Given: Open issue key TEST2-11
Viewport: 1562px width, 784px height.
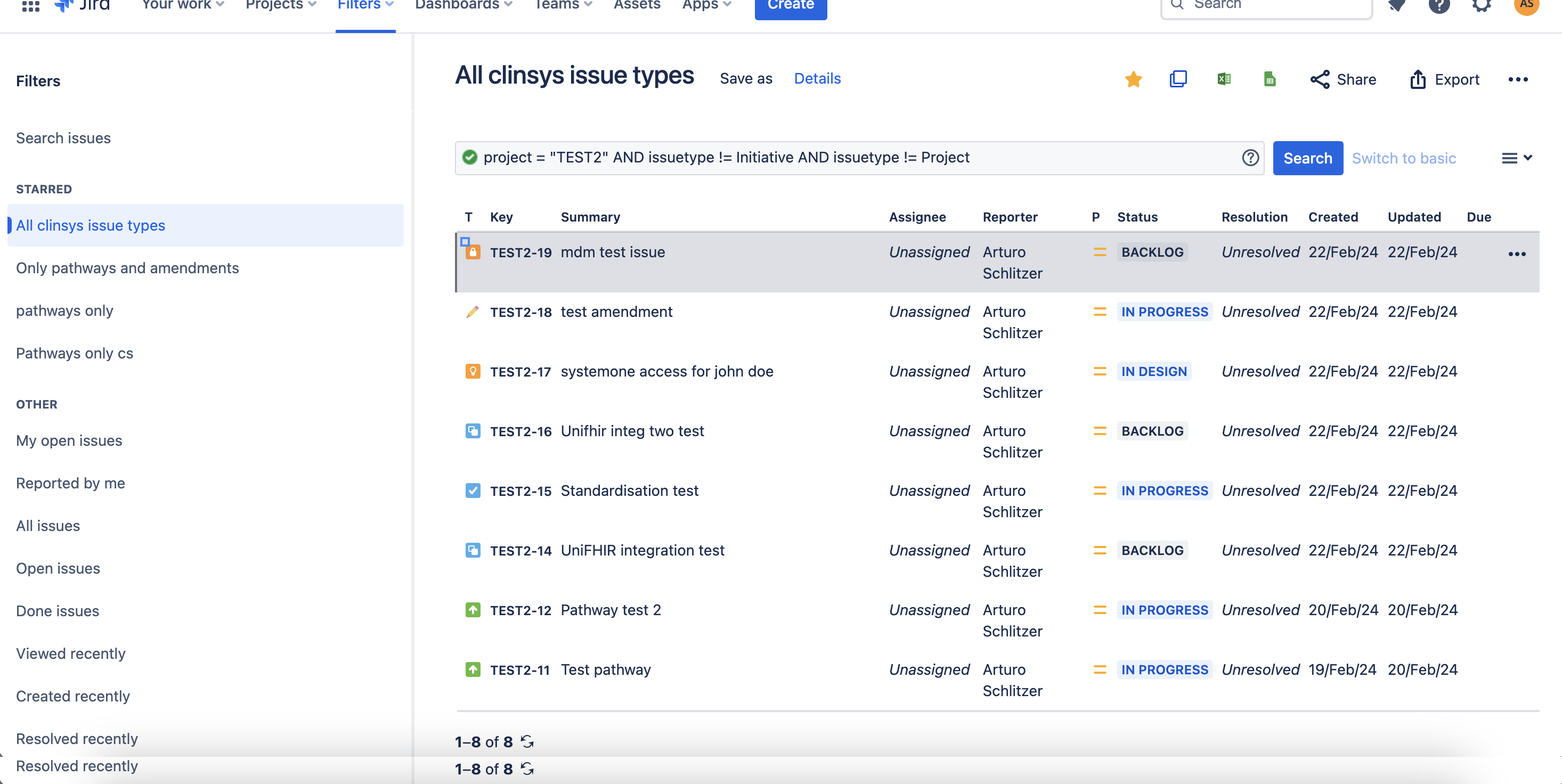Looking at the screenshot, I should pyautogui.click(x=519, y=670).
